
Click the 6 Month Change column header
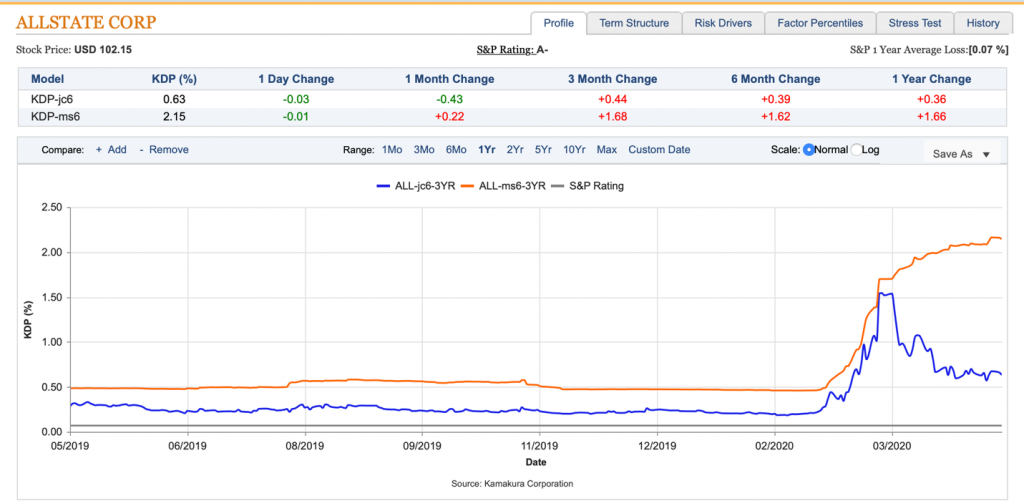(x=775, y=79)
